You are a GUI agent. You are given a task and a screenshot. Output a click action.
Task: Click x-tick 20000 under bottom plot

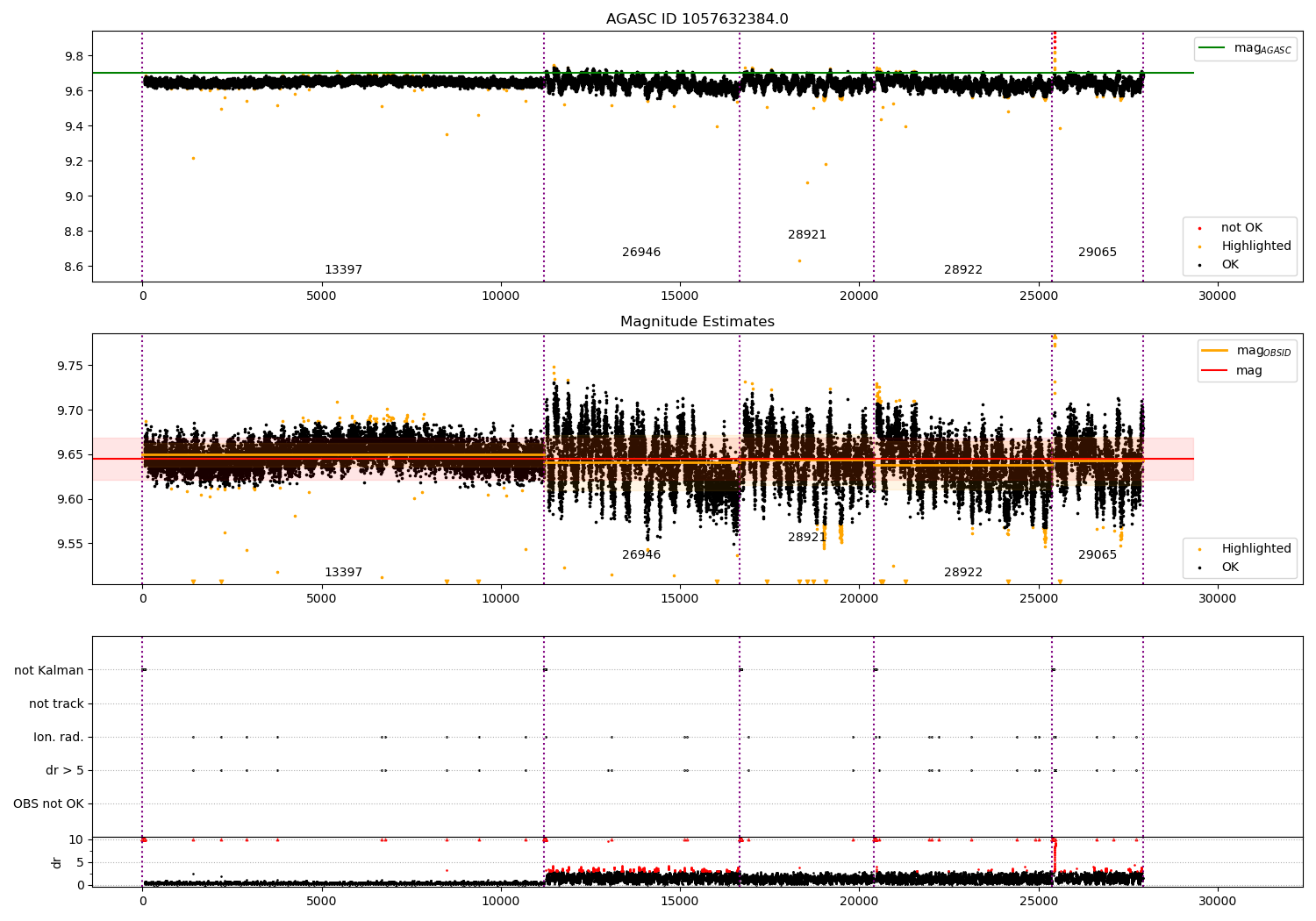point(859,901)
